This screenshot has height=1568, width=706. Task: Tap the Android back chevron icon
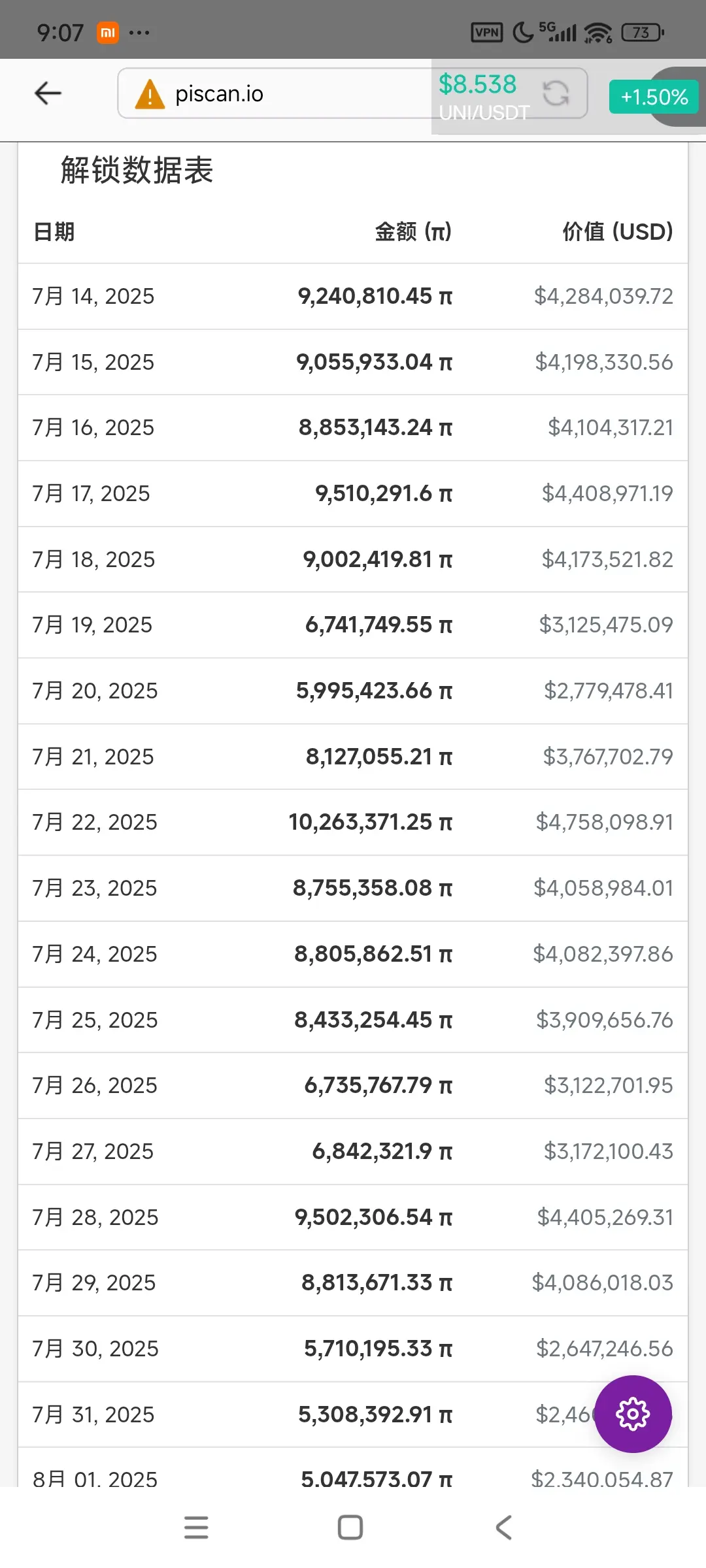click(x=503, y=1527)
